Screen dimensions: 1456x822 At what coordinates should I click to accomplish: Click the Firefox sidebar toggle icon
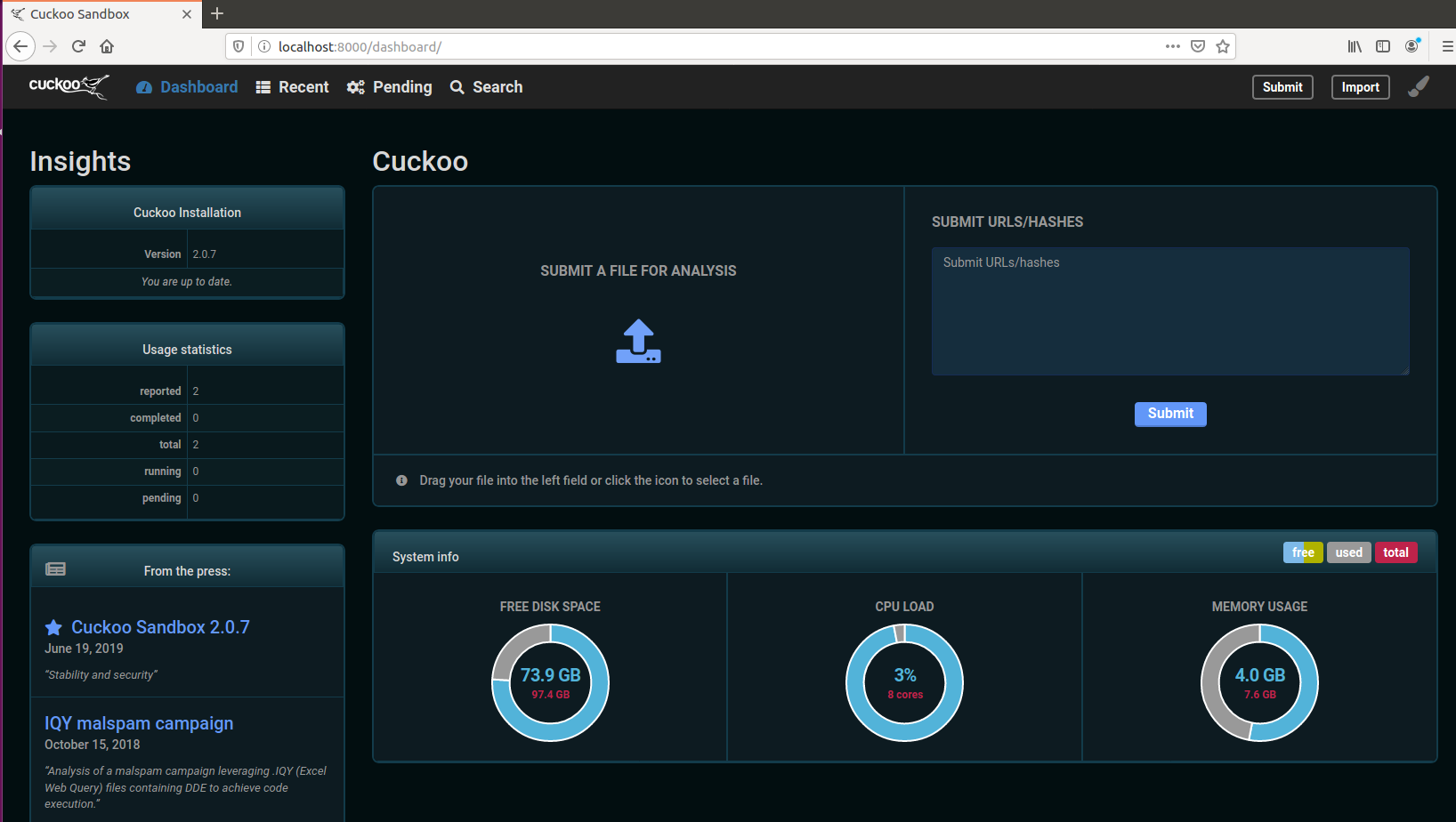click(x=1383, y=46)
